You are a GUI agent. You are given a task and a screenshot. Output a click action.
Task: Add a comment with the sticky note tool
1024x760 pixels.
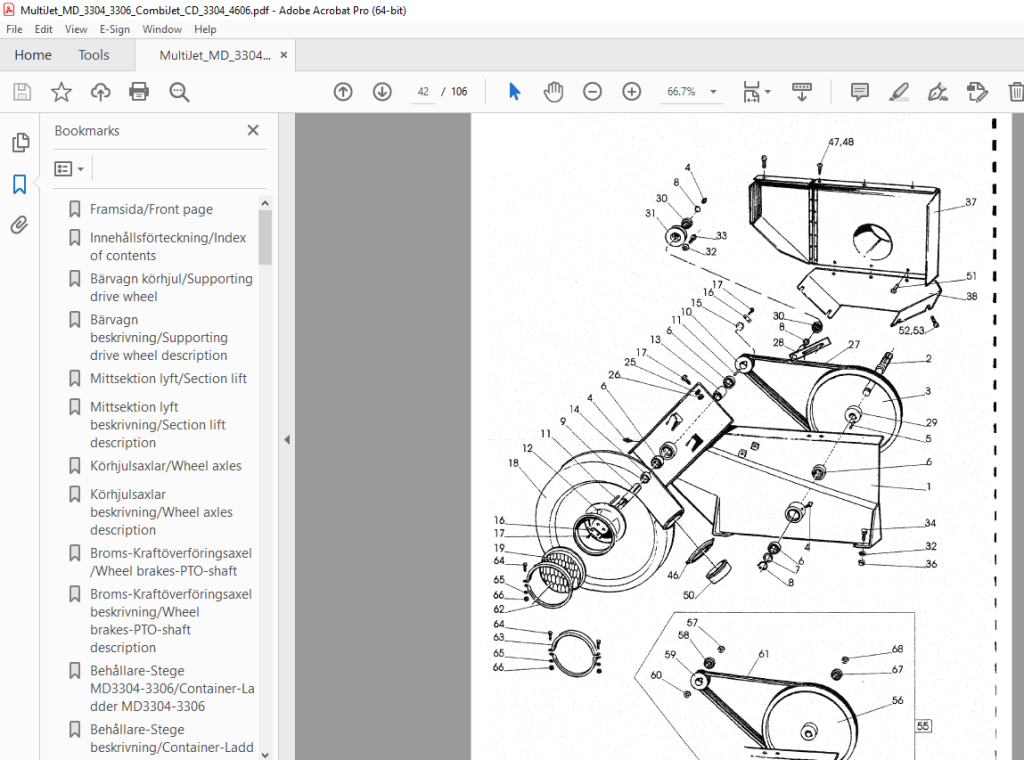point(859,92)
